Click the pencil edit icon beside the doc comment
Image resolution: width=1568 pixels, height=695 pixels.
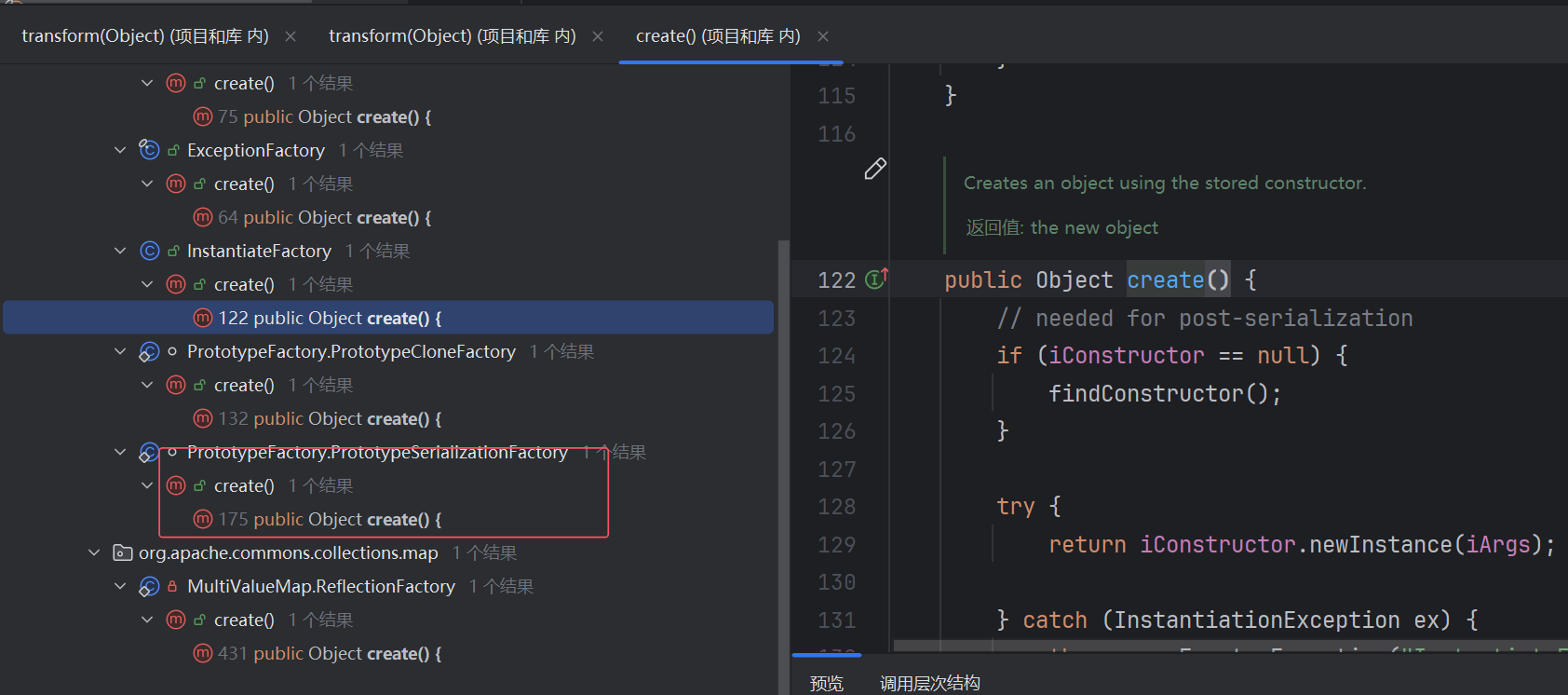874,169
